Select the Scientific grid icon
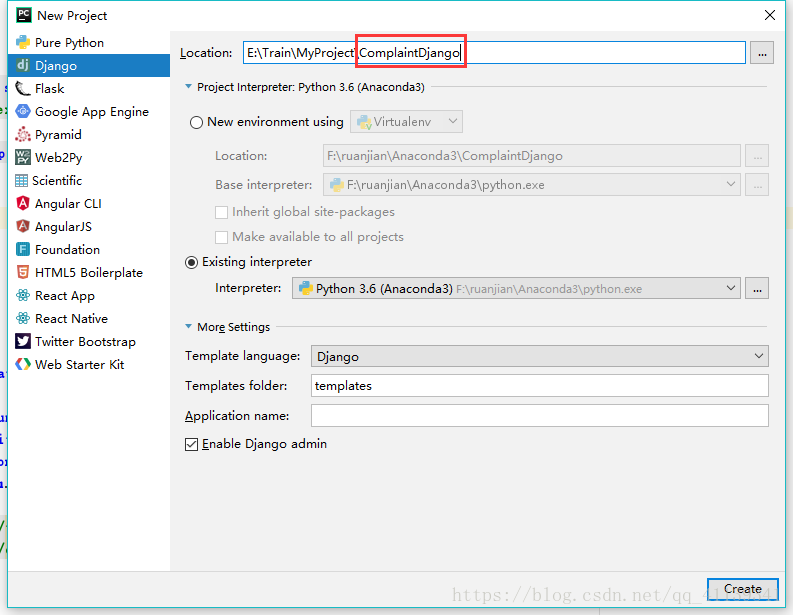This screenshot has height=615, width=793. coord(21,181)
